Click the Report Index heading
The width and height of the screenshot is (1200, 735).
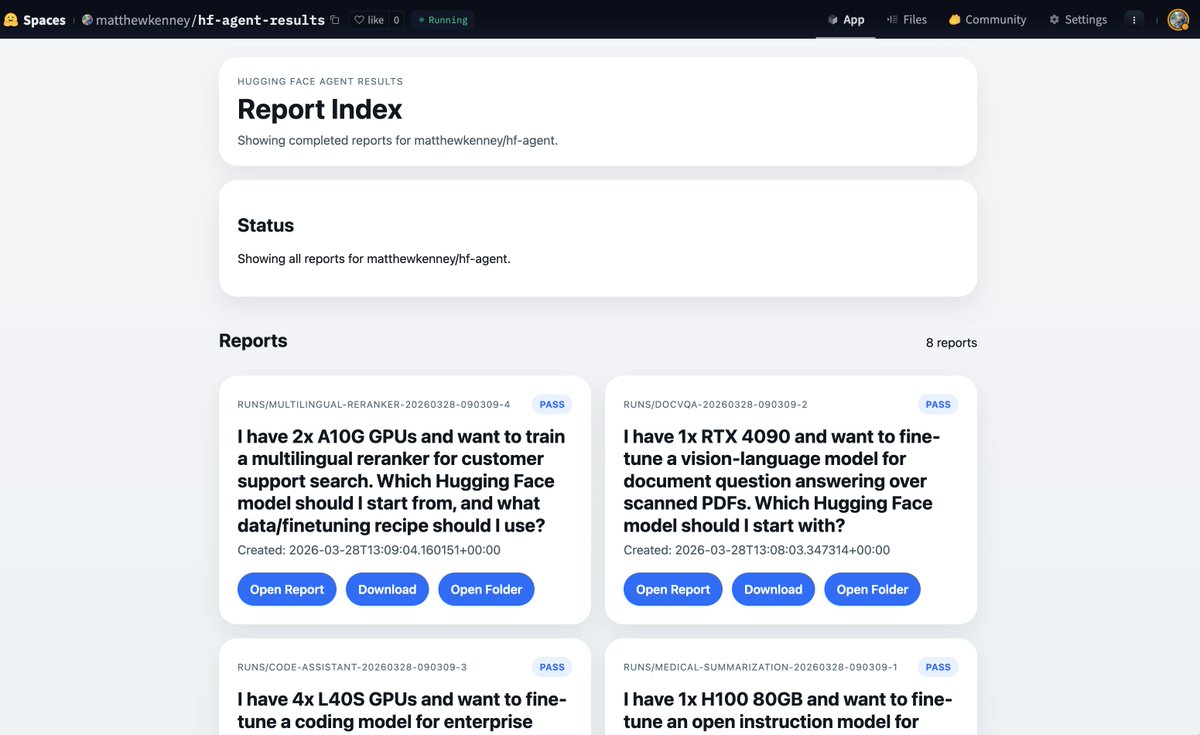coord(320,109)
